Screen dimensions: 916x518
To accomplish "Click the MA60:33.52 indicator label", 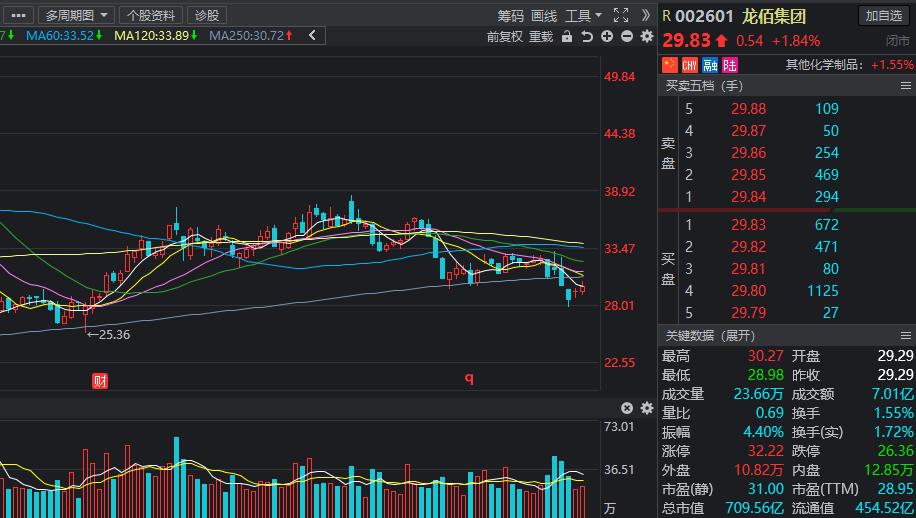I will pos(64,36).
